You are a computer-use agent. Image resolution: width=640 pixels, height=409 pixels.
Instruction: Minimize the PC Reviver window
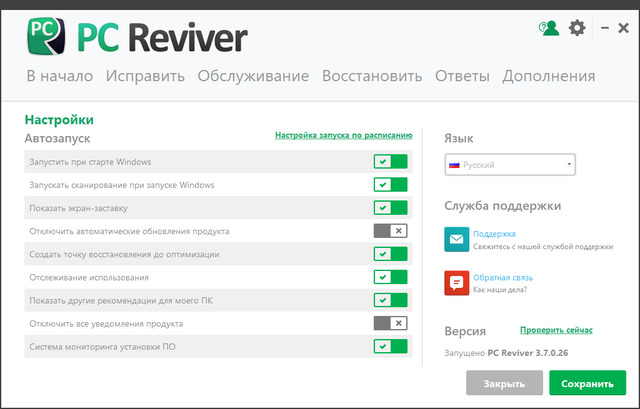tap(602, 29)
